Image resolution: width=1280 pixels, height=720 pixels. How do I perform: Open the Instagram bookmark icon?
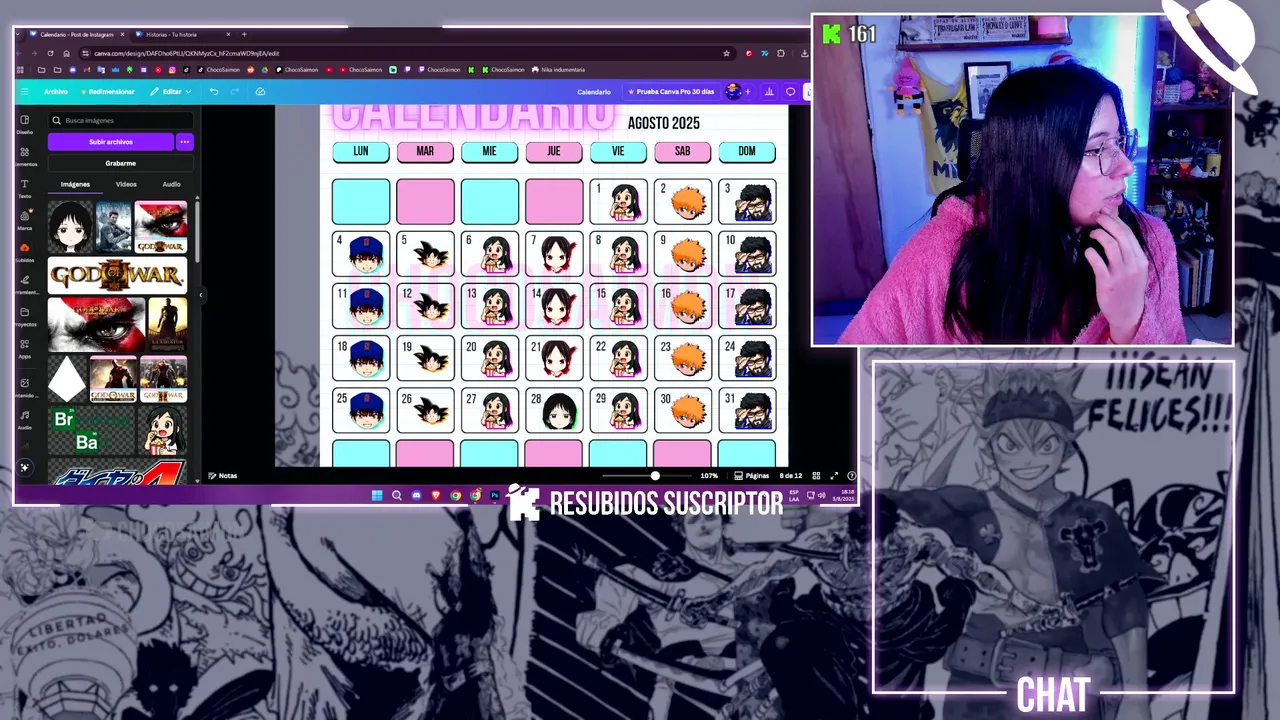point(172,70)
